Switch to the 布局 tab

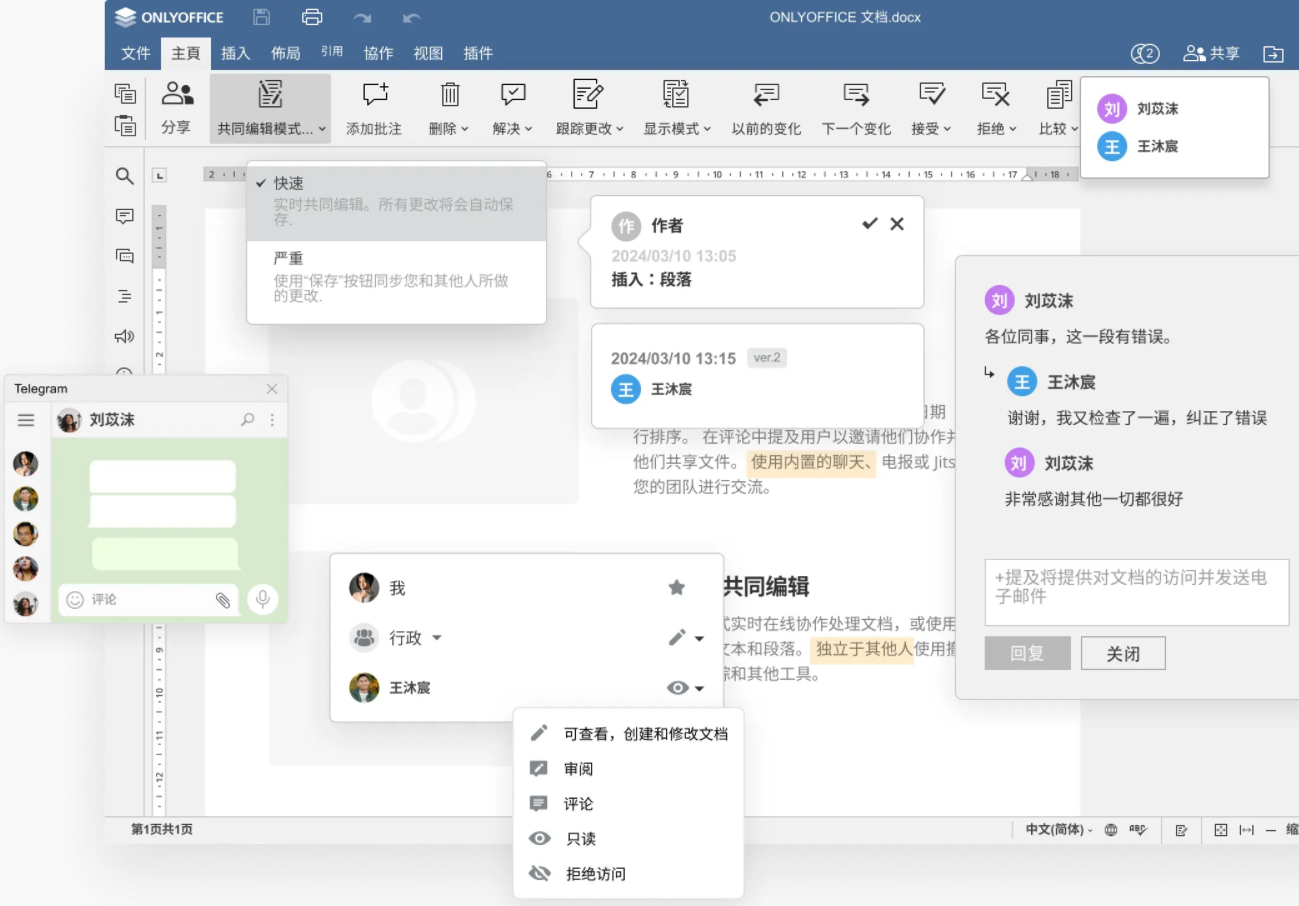point(286,53)
